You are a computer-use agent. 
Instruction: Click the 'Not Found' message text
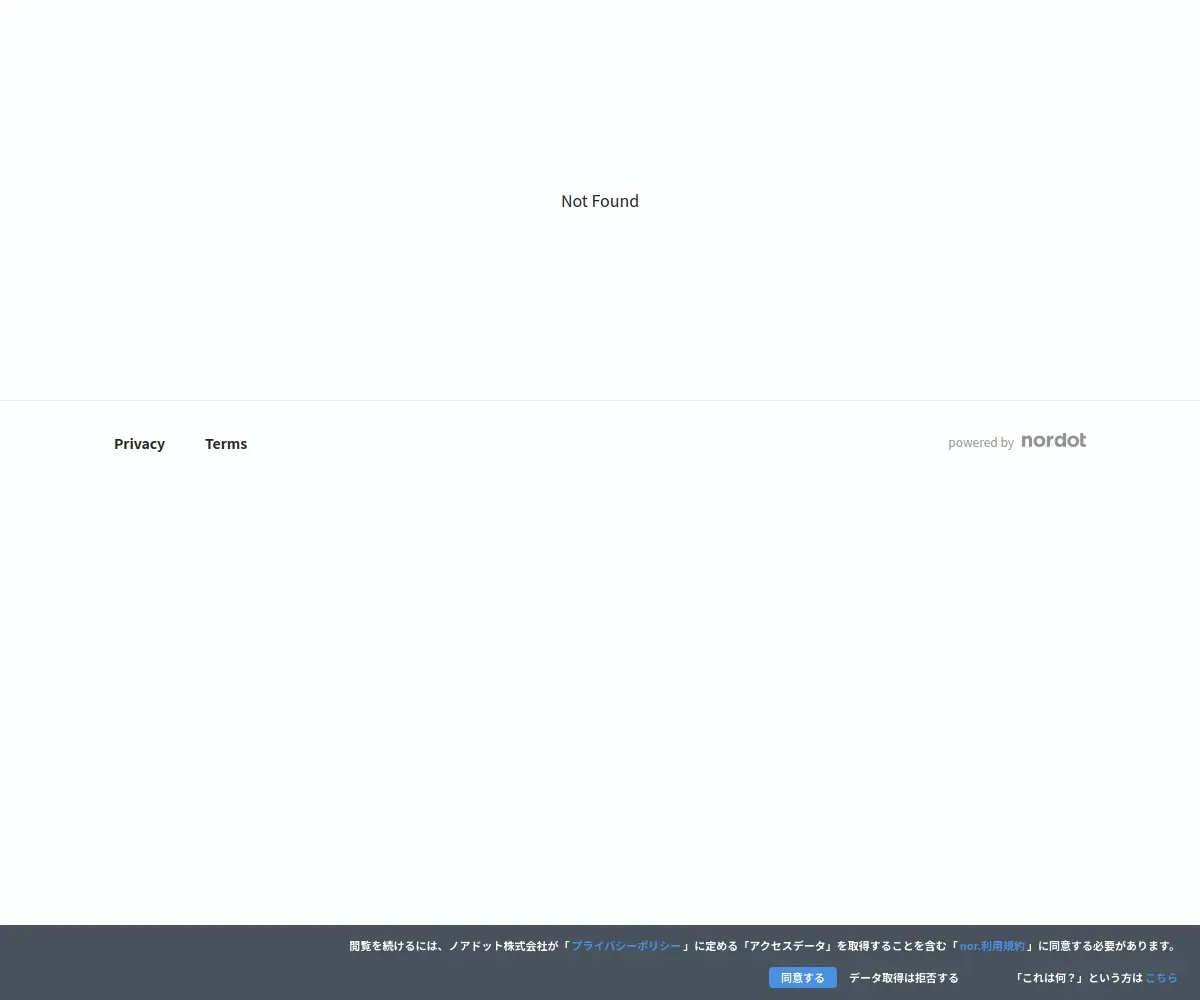600,201
